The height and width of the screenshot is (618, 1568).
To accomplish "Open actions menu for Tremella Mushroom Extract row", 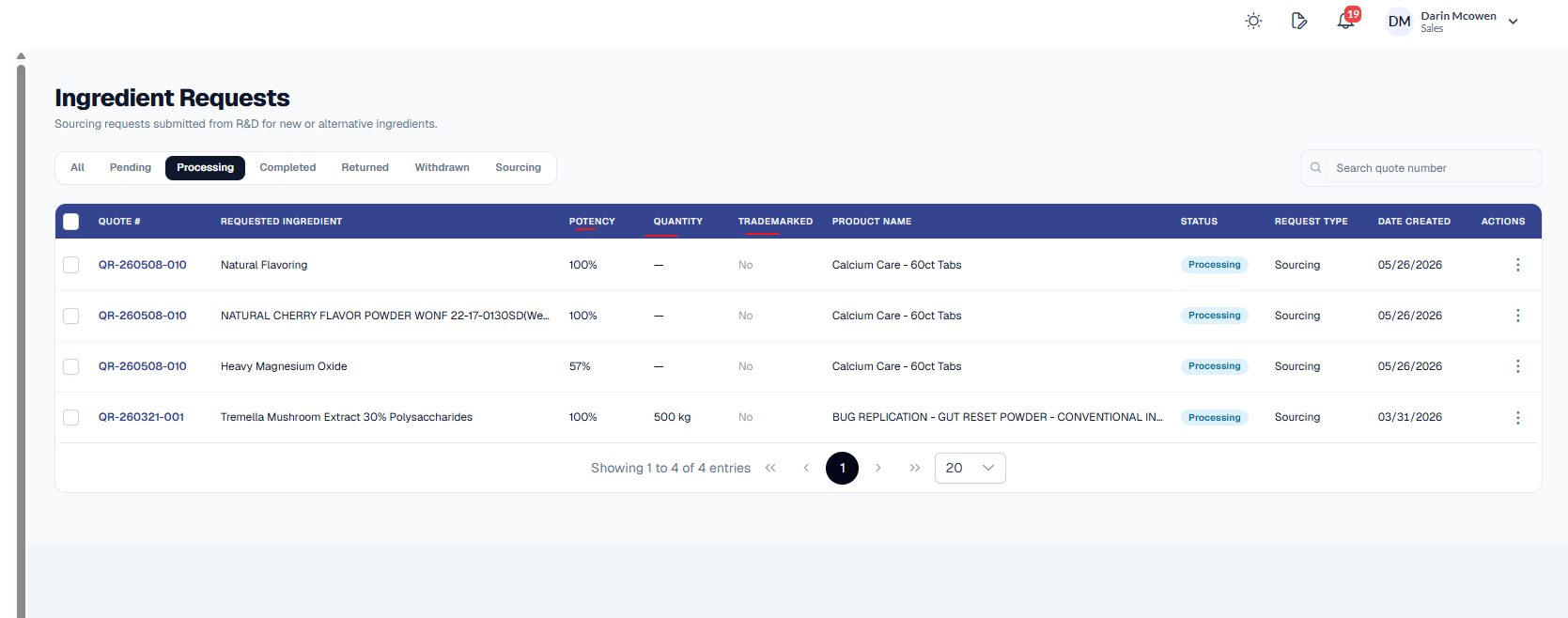I will click(x=1517, y=417).
